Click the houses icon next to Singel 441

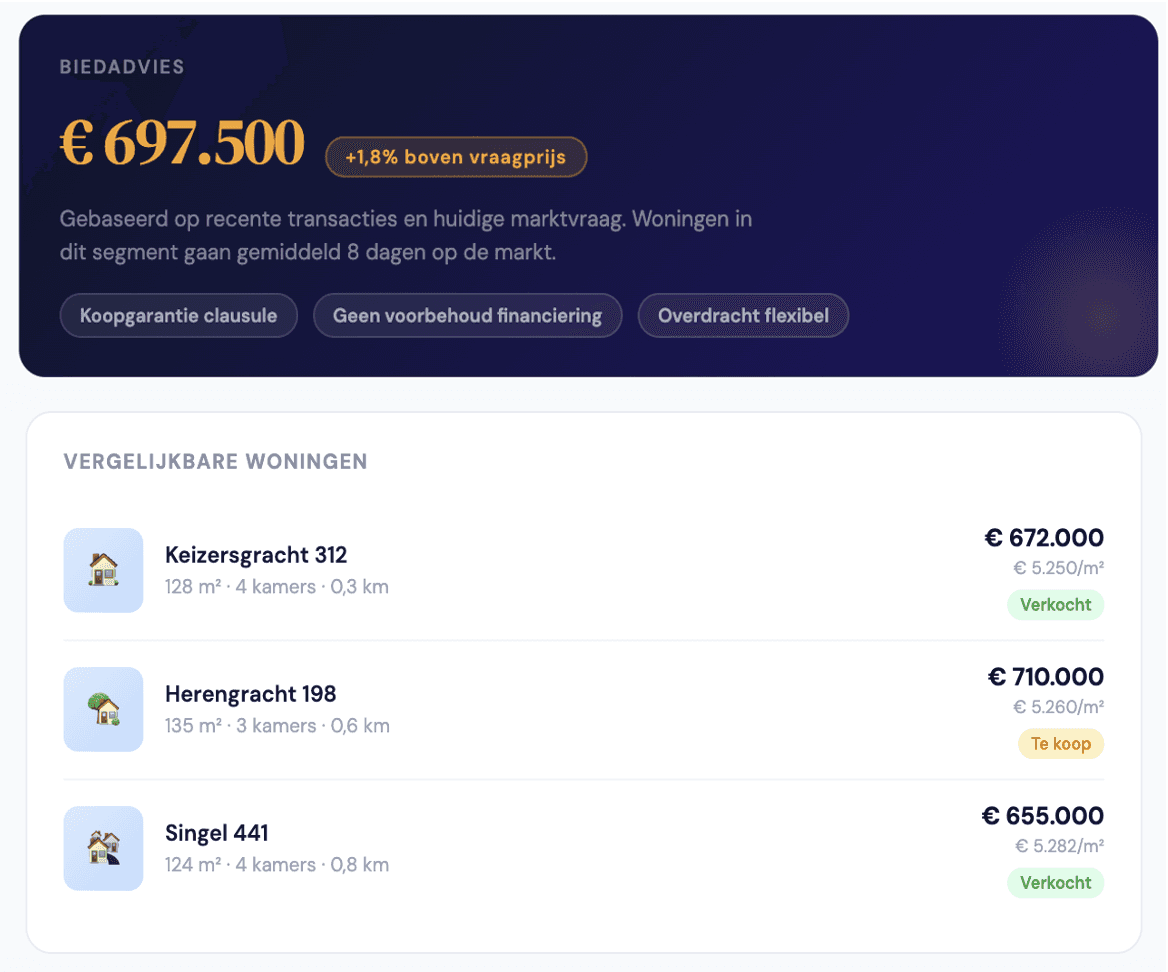tap(103, 848)
